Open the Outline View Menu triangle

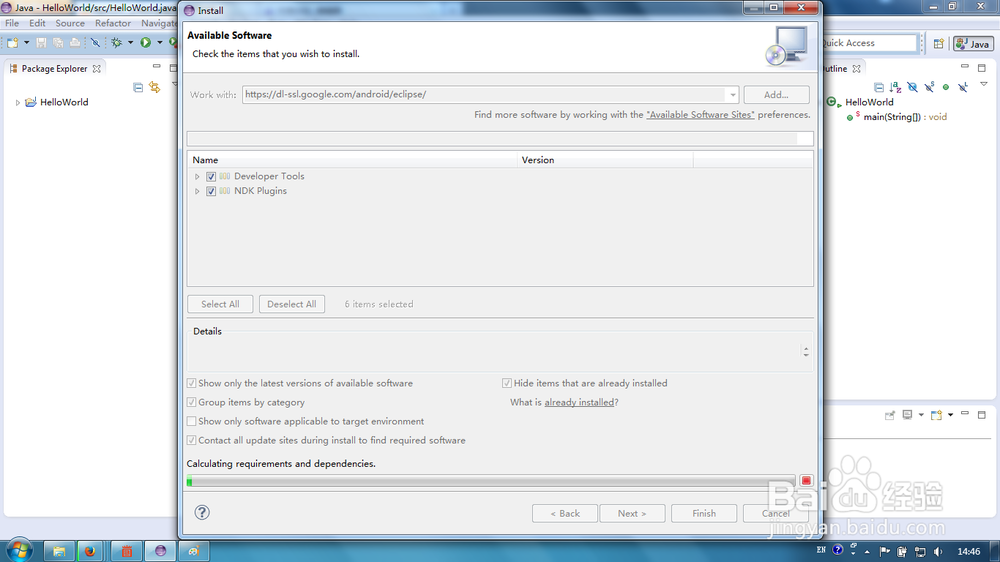(x=984, y=84)
